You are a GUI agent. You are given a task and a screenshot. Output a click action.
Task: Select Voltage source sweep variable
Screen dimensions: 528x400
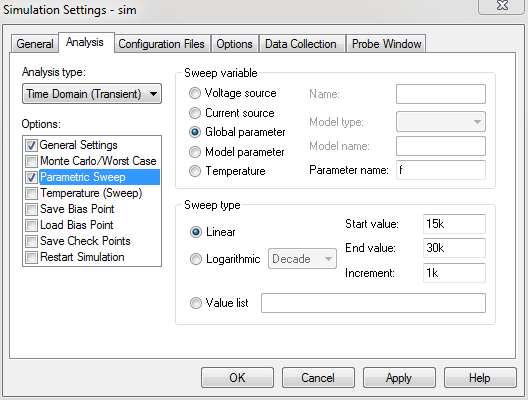pyautogui.click(x=195, y=93)
